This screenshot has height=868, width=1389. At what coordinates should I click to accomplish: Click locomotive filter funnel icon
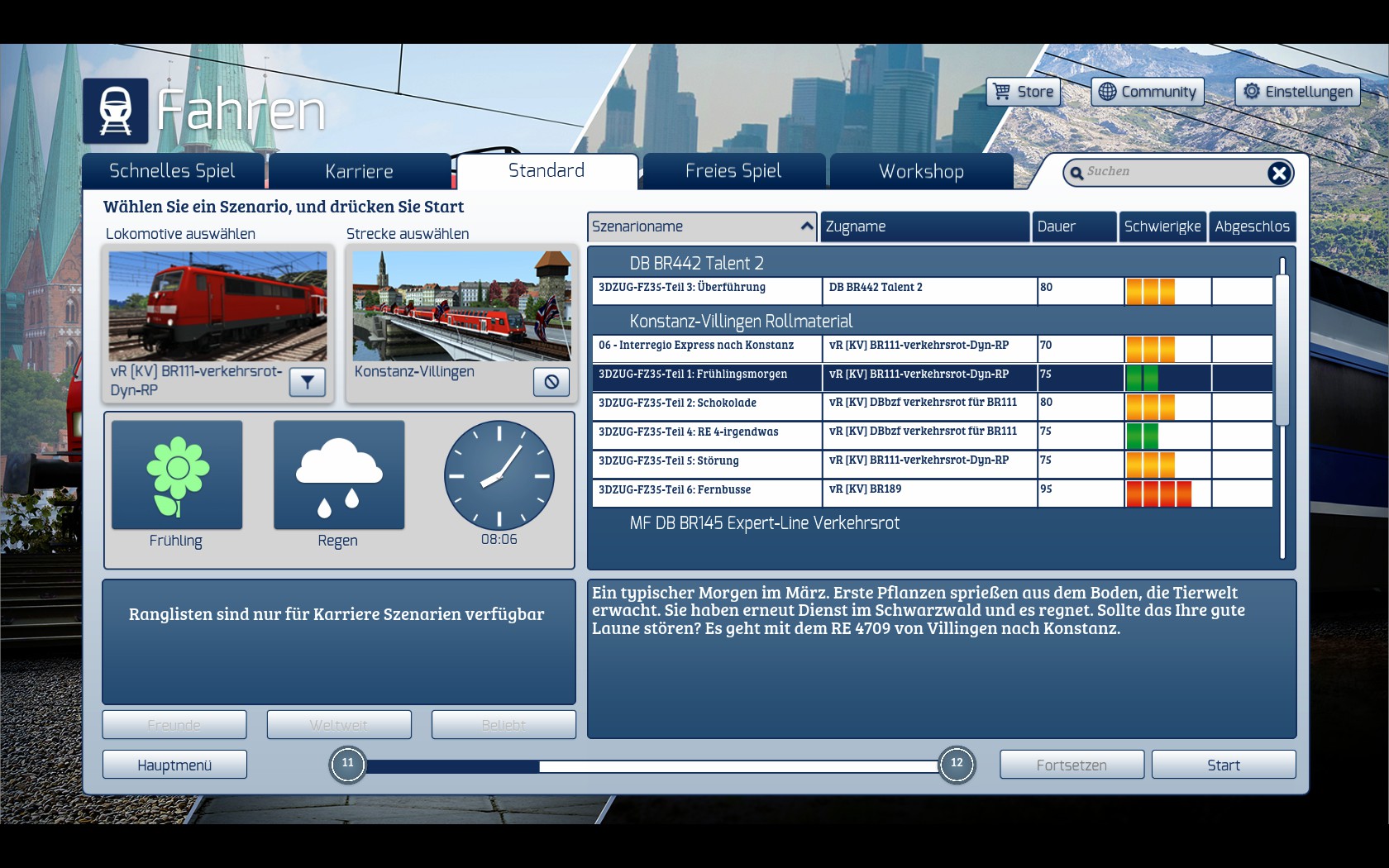(x=308, y=382)
